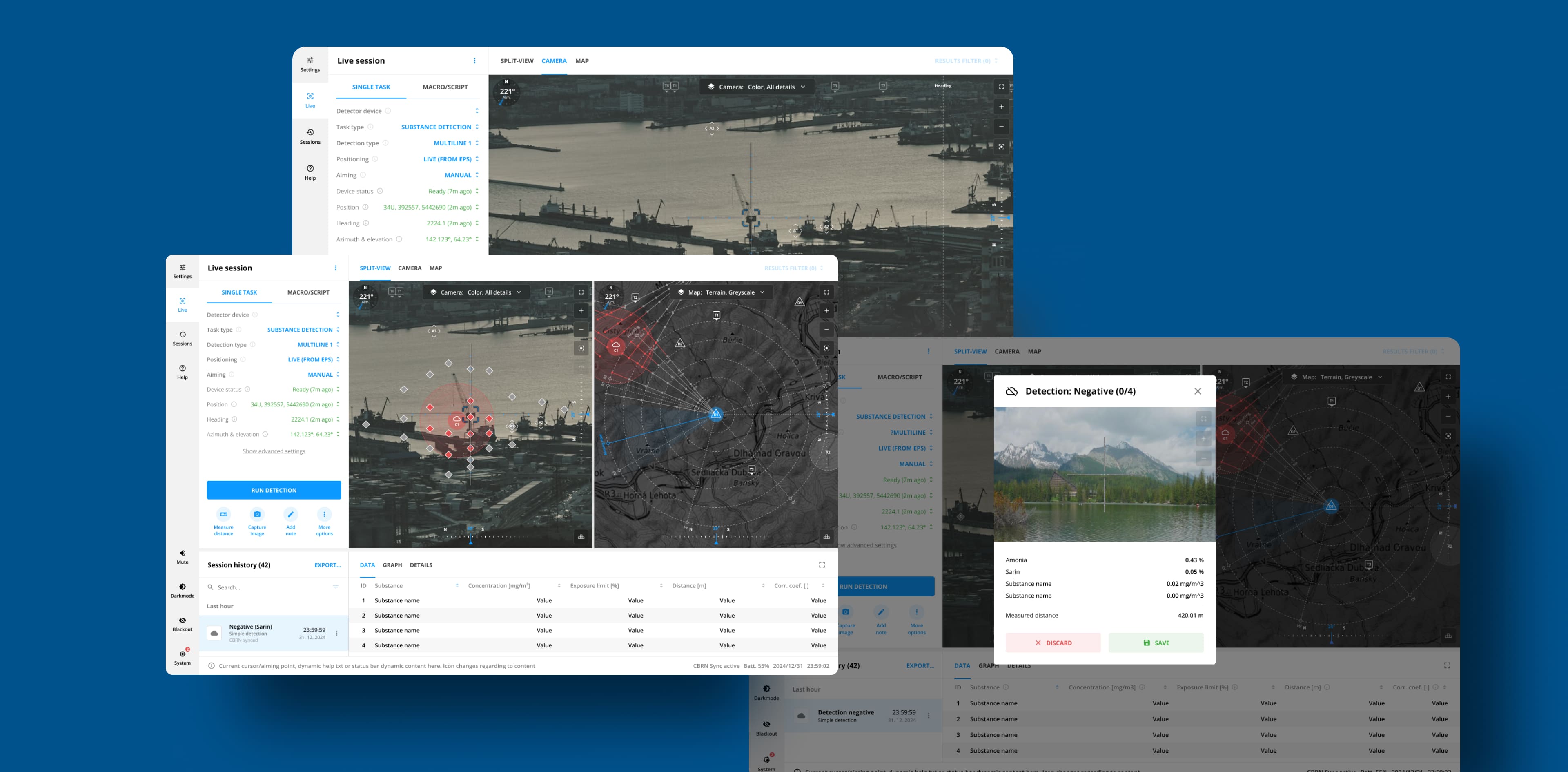Close the Detection: Negative dialog with X
Viewport: 1568px width, 772px height.
1197,391
